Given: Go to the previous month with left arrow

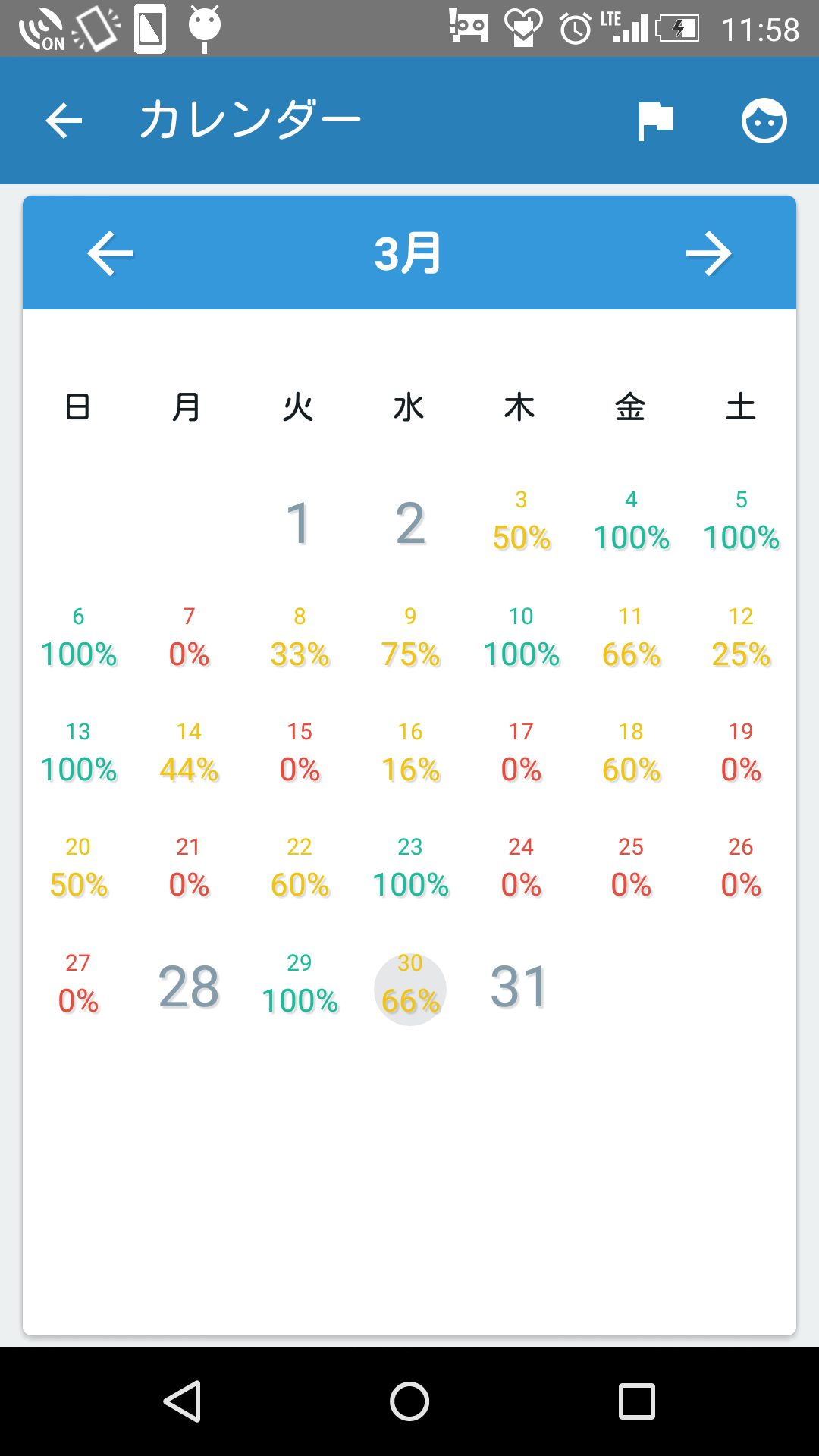Looking at the screenshot, I should [x=111, y=253].
